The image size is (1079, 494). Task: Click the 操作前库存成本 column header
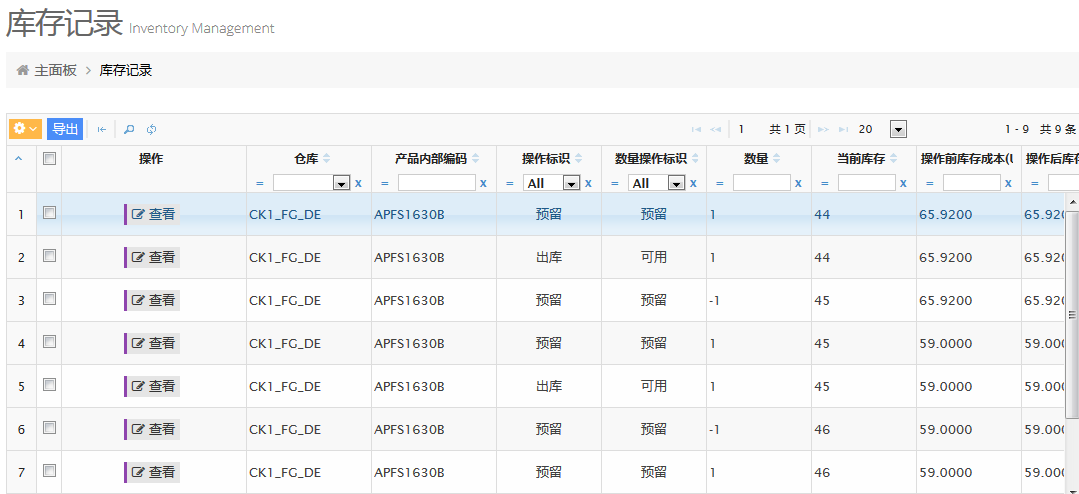968,159
